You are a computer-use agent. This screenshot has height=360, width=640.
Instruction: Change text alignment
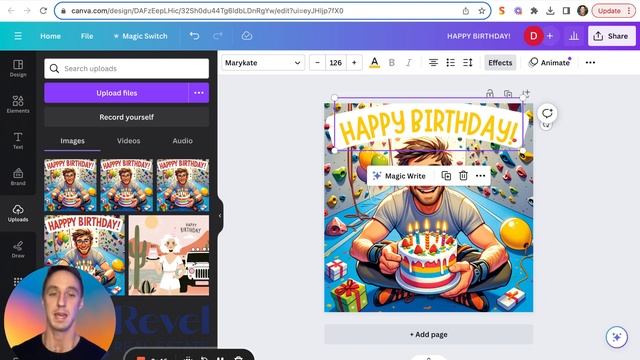(433, 62)
